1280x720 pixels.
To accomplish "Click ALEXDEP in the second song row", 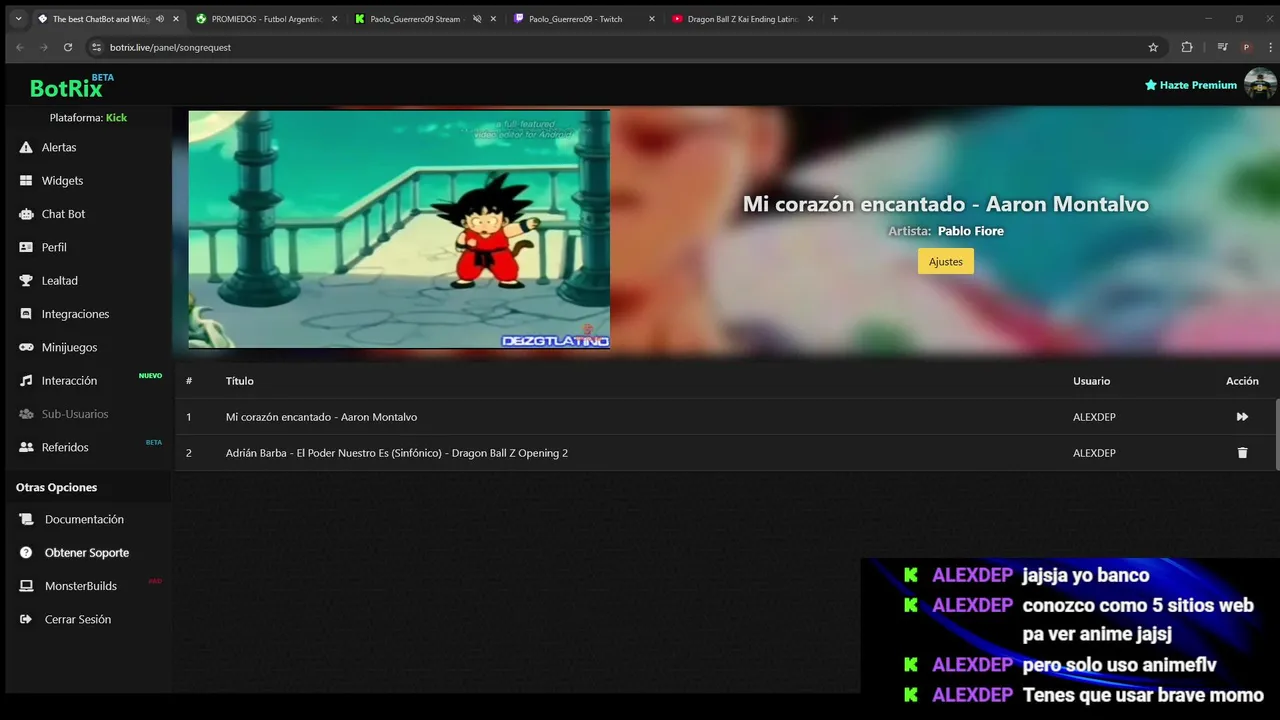I will point(1094,453).
